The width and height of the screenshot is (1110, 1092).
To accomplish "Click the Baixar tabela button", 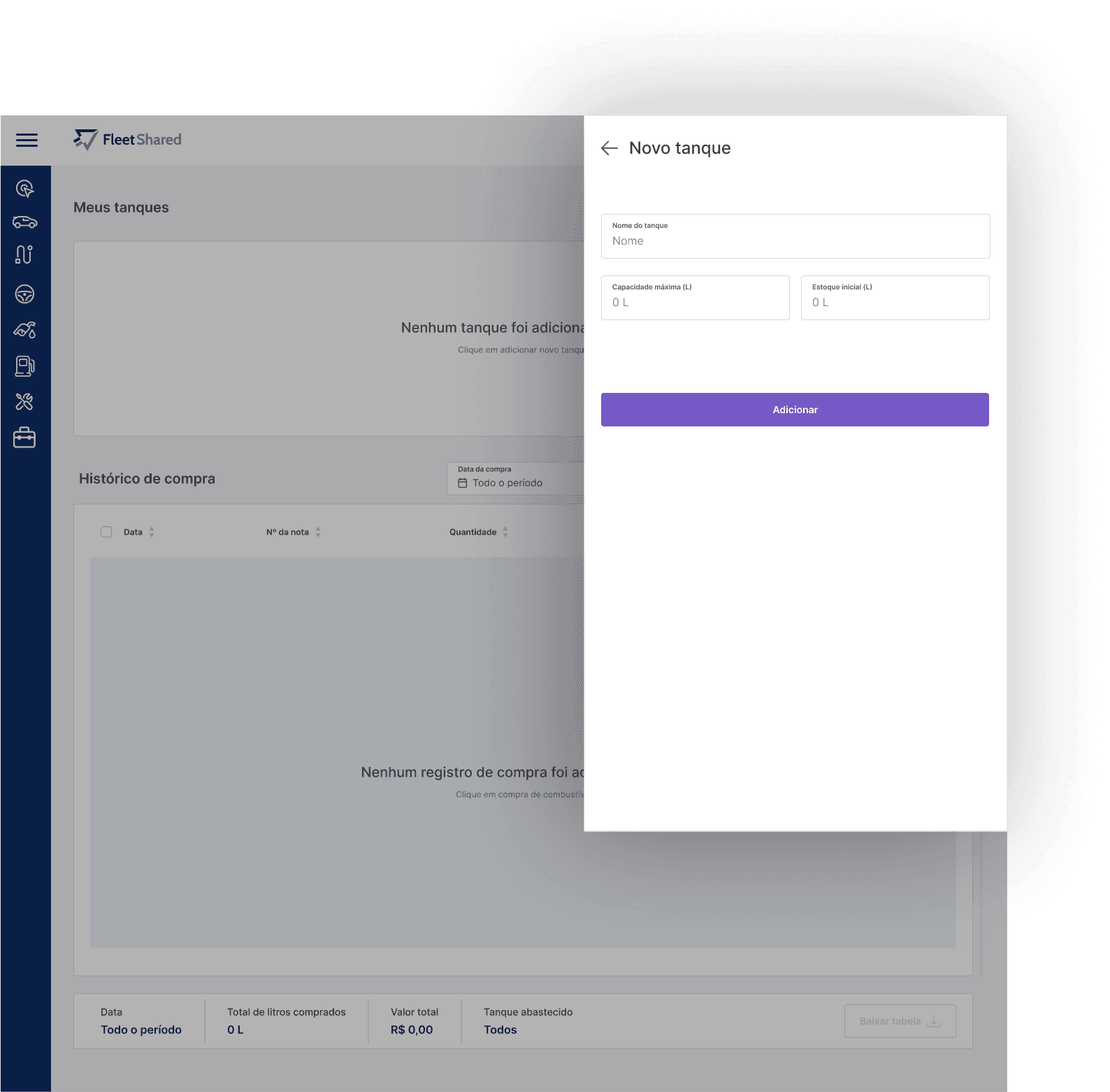I will coord(900,1021).
